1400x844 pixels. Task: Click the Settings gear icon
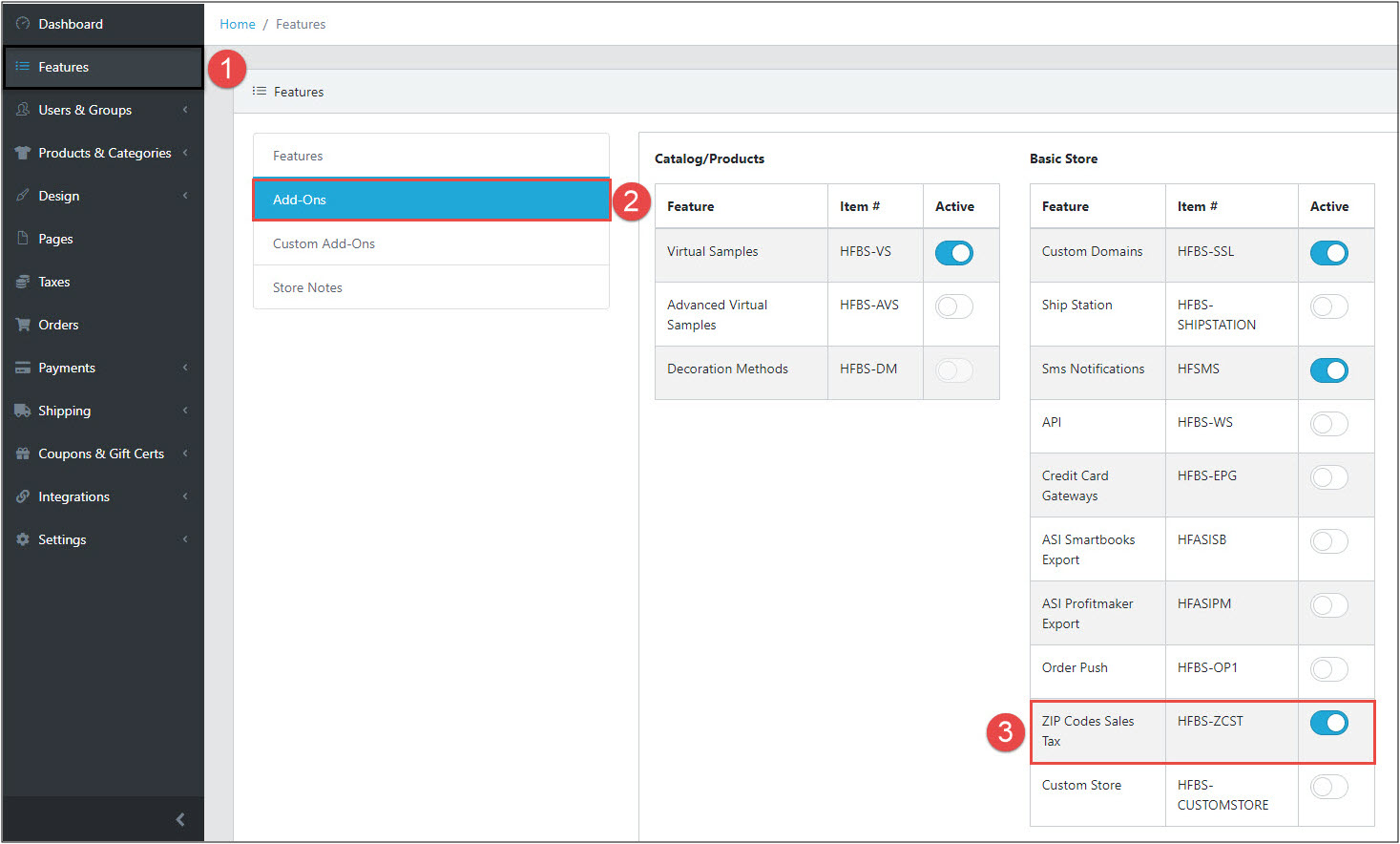23,539
